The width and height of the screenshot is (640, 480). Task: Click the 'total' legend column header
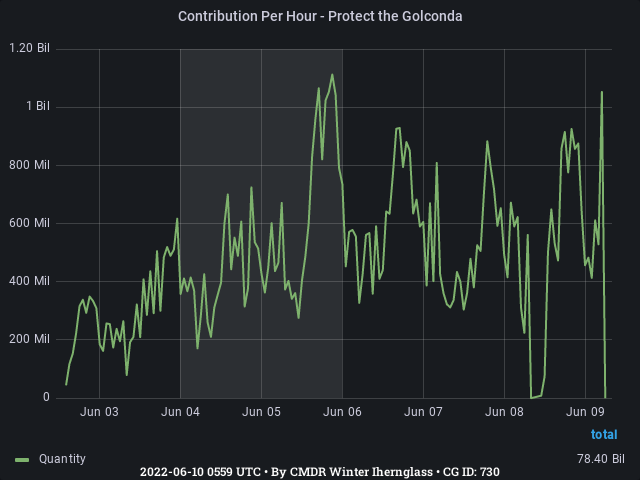(x=604, y=434)
